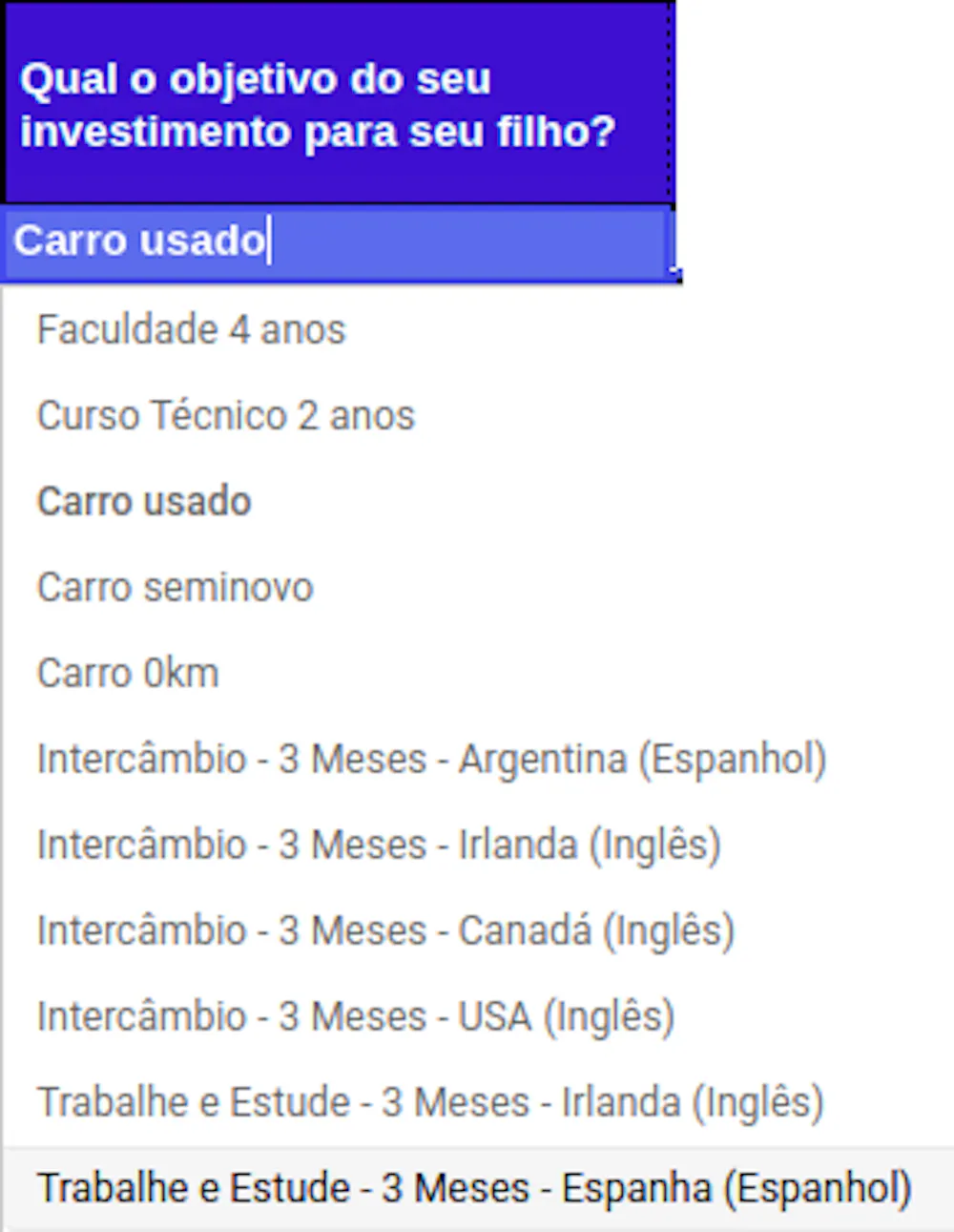The width and height of the screenshot is (954, 1232).
Task: Choose the "Carro 0km" option
Action: point(128,674)
